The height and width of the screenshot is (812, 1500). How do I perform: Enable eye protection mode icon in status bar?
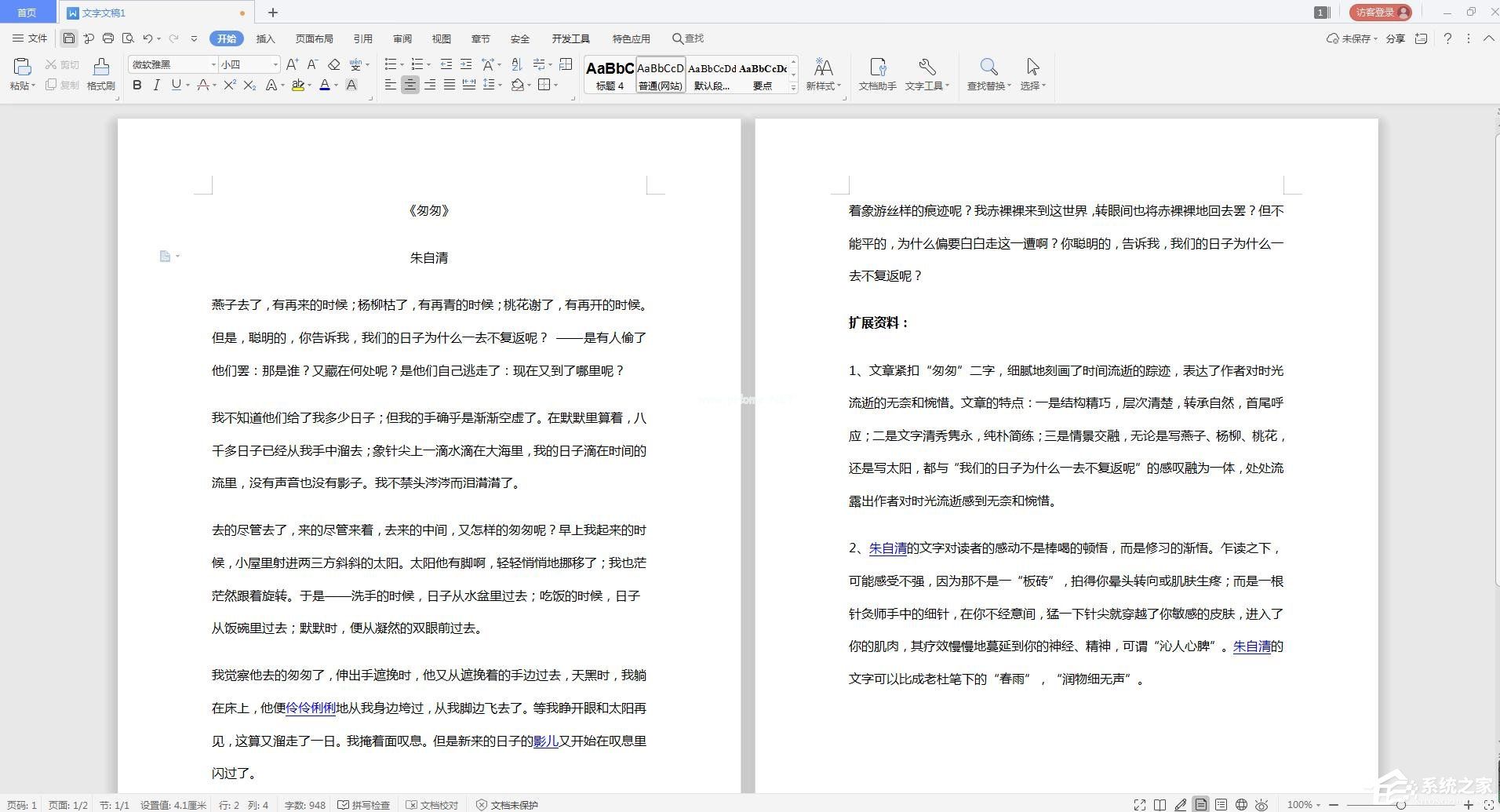(x=1262, y=805)
